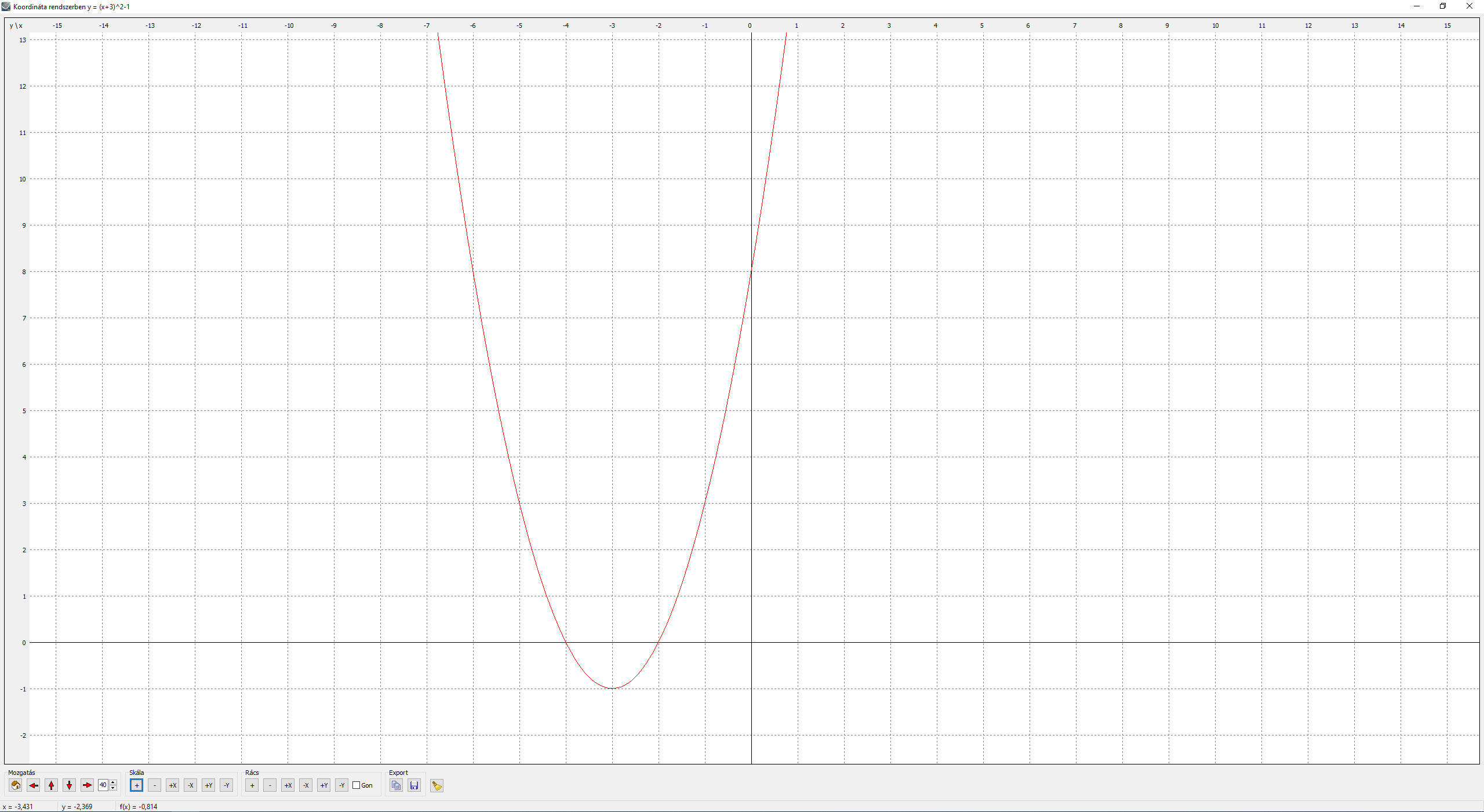
Task: Click the -Y button in Skála group
Action: click(x=226, y=785)
